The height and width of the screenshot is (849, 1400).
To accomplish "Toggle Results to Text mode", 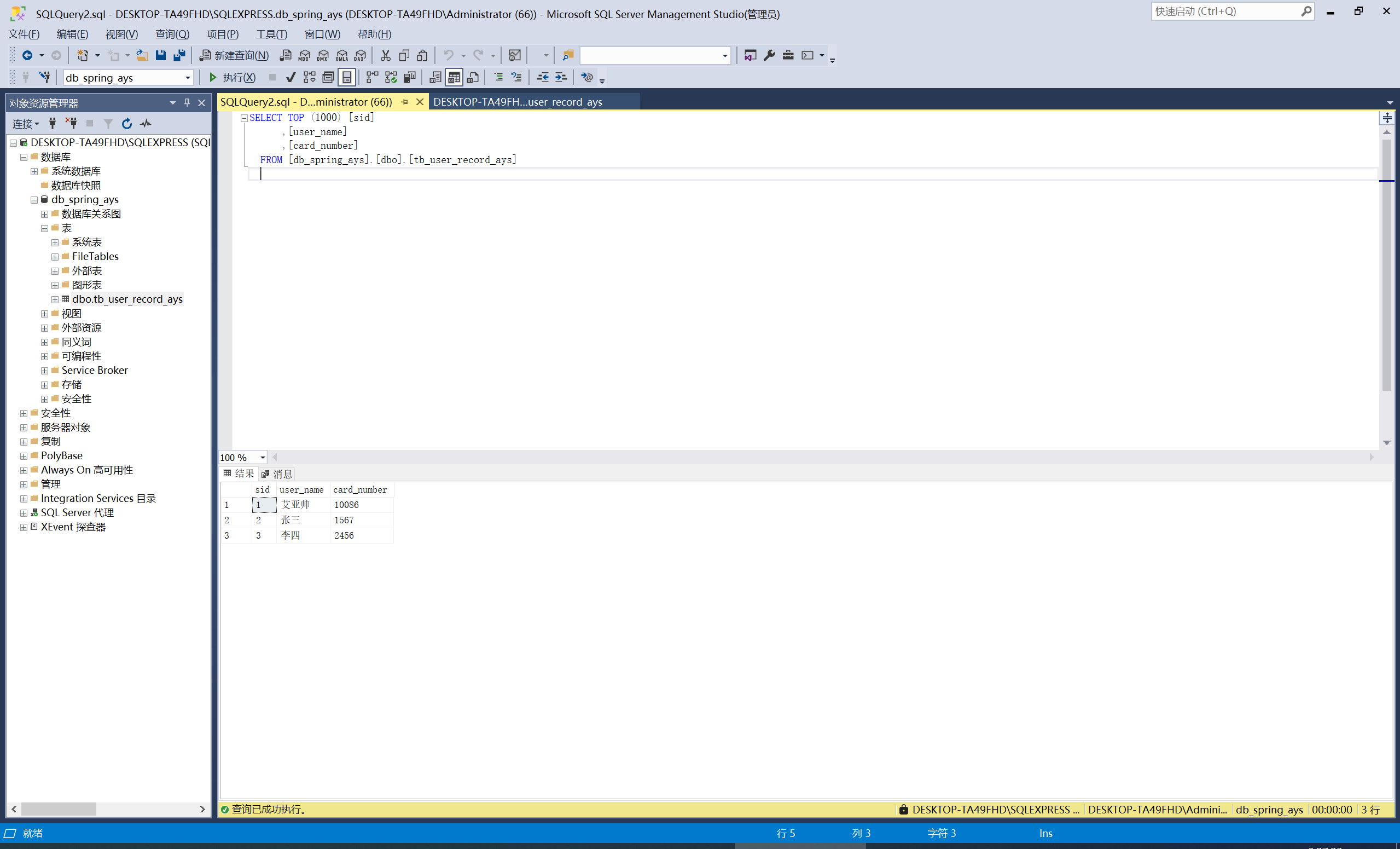I will coord(435,77).
